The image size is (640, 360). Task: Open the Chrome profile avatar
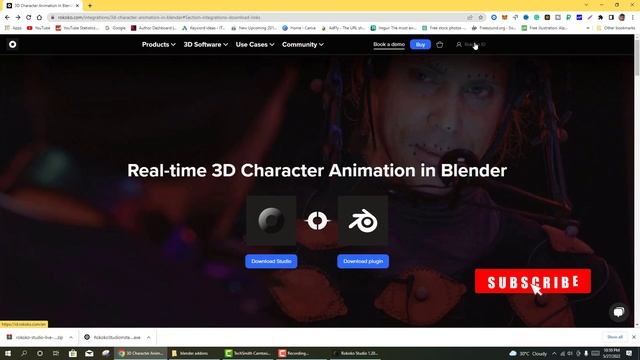pos(622,18)
